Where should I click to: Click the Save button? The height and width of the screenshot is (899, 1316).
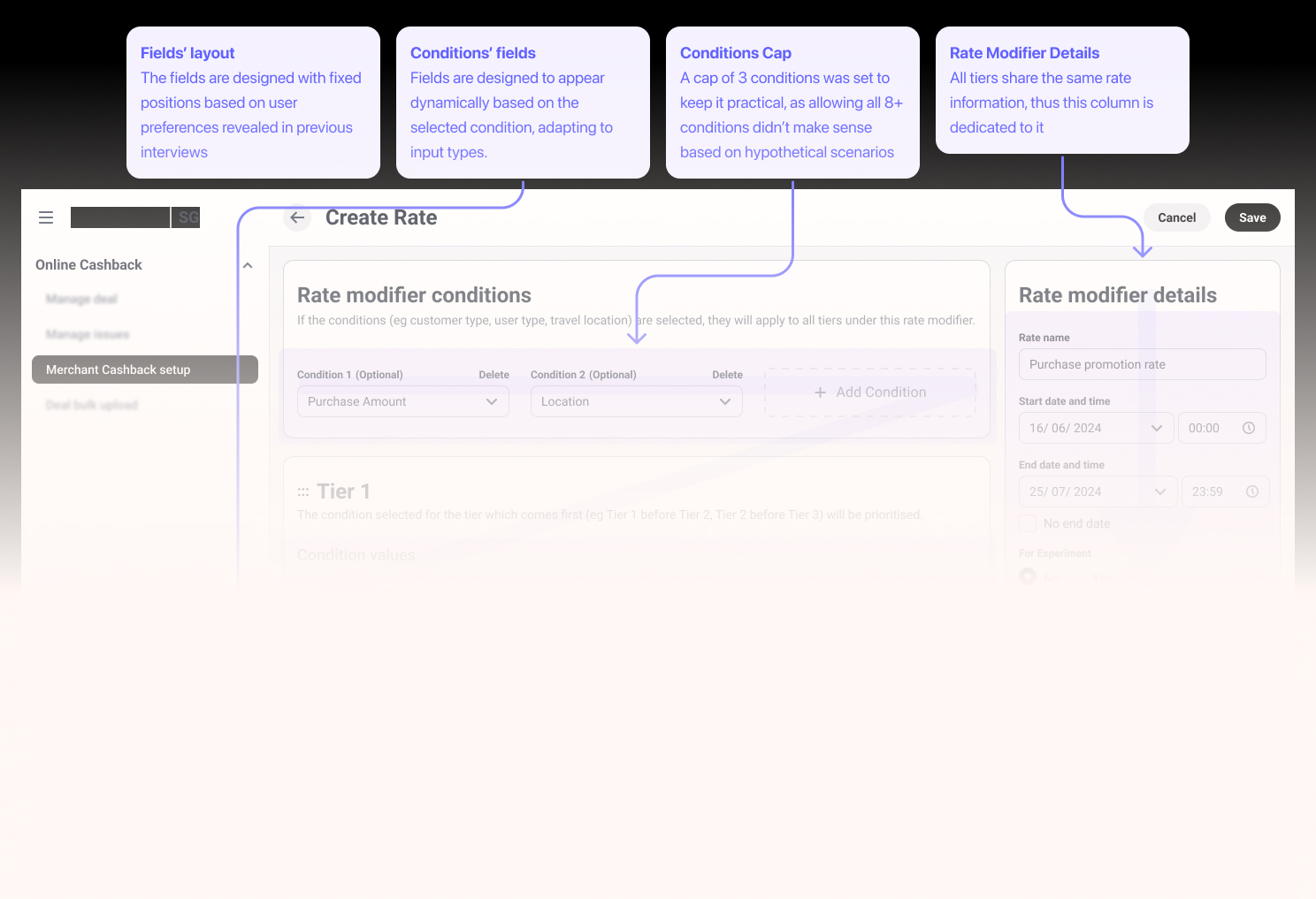coord(1252,217)
